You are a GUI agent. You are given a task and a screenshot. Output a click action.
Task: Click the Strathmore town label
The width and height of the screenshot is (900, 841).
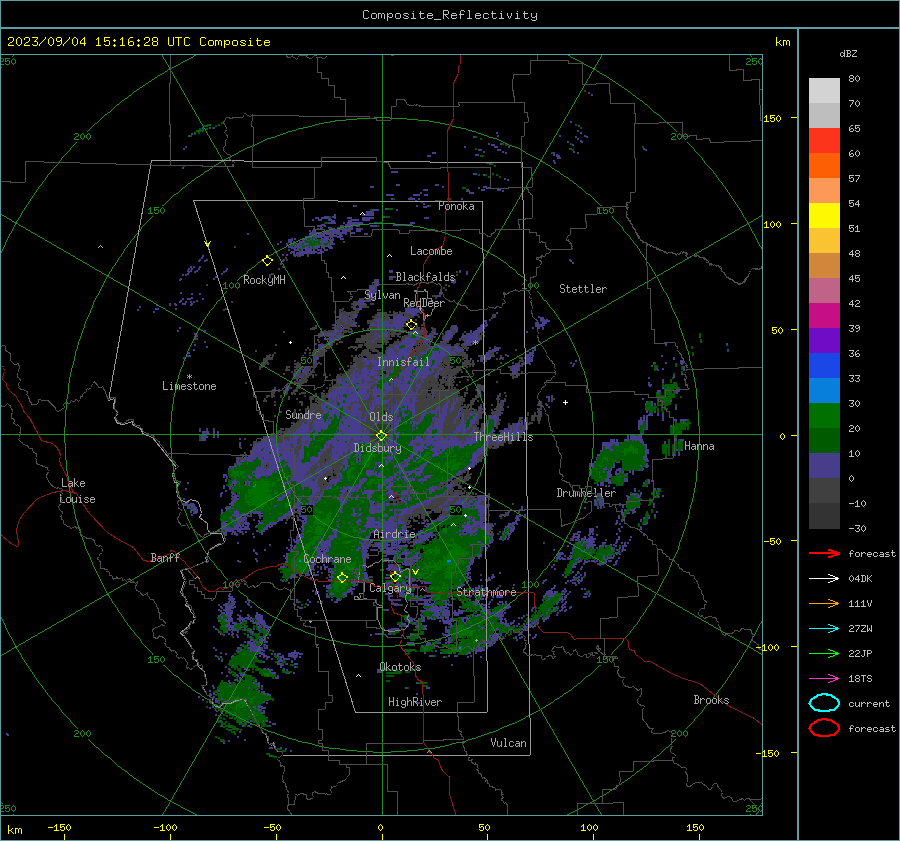(486, 592)
